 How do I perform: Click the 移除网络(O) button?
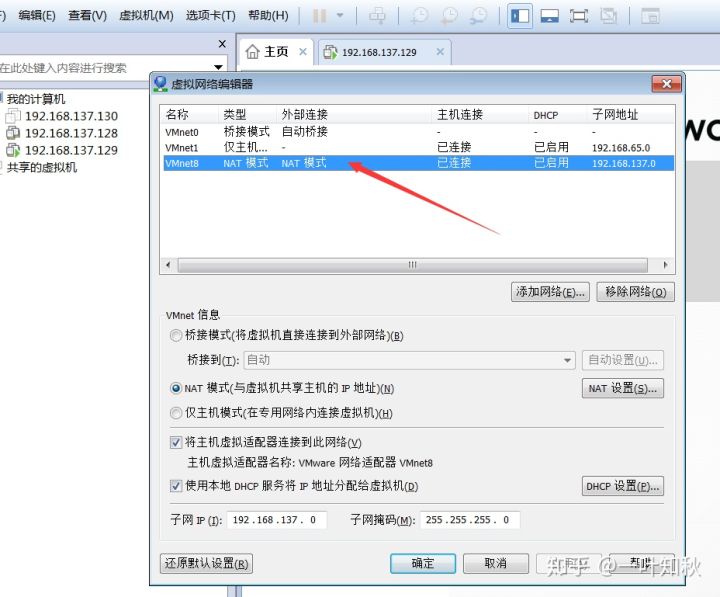tap(636, 292)
